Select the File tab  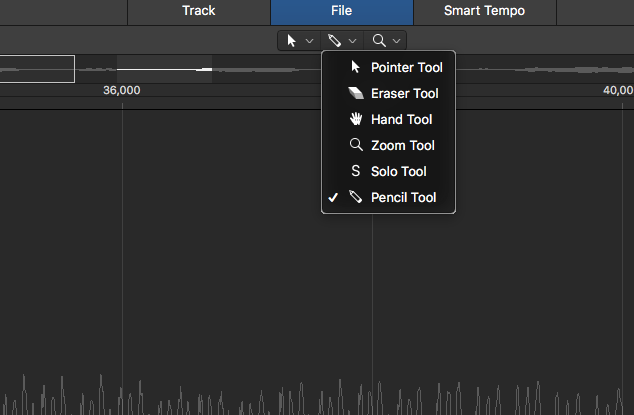coord(342,12)
